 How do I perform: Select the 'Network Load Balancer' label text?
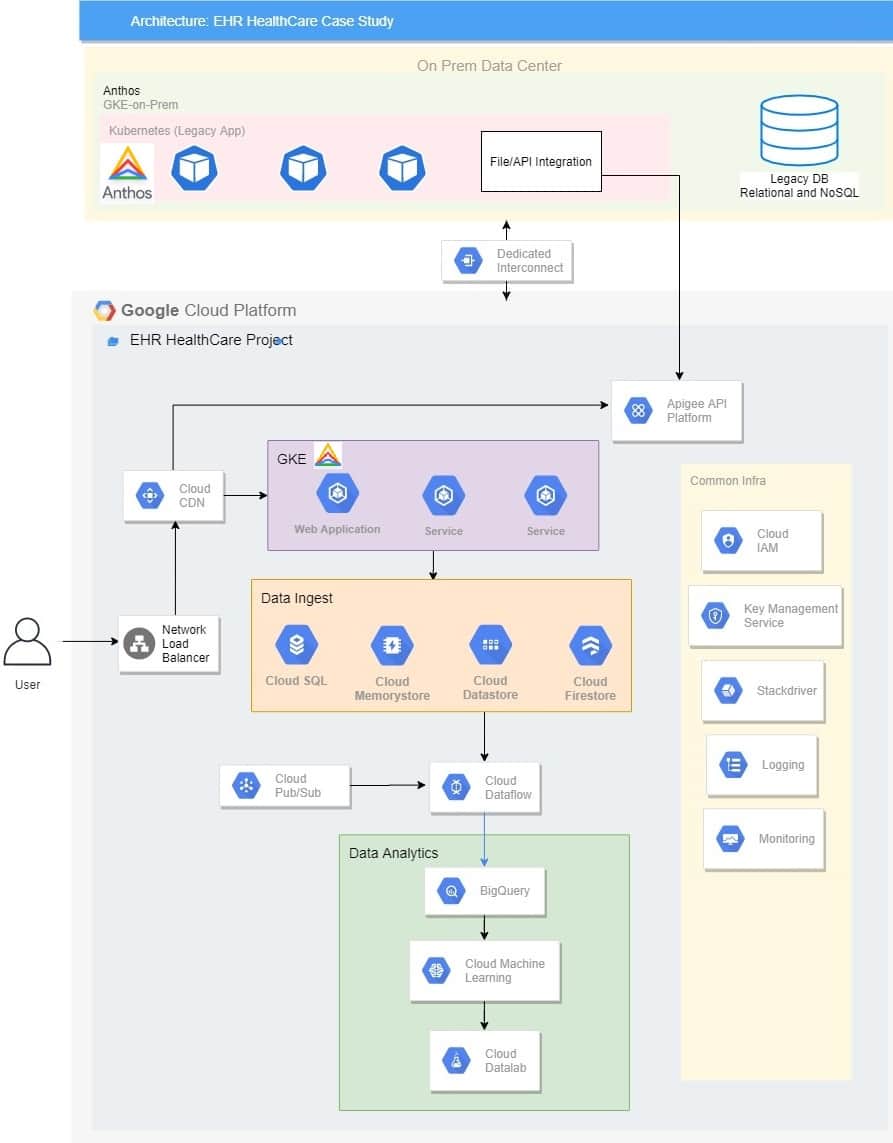[x=185, y=644]
